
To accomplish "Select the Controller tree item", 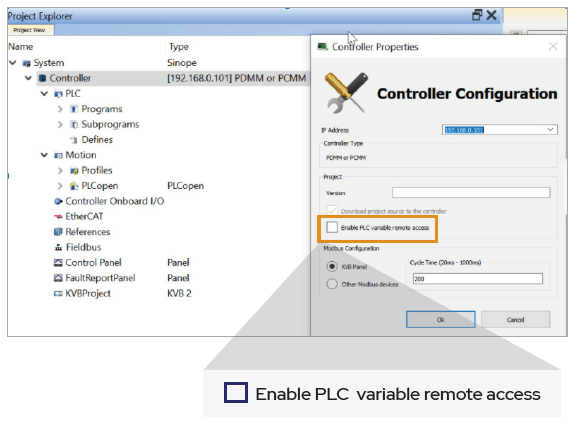I will coord(70,78).
